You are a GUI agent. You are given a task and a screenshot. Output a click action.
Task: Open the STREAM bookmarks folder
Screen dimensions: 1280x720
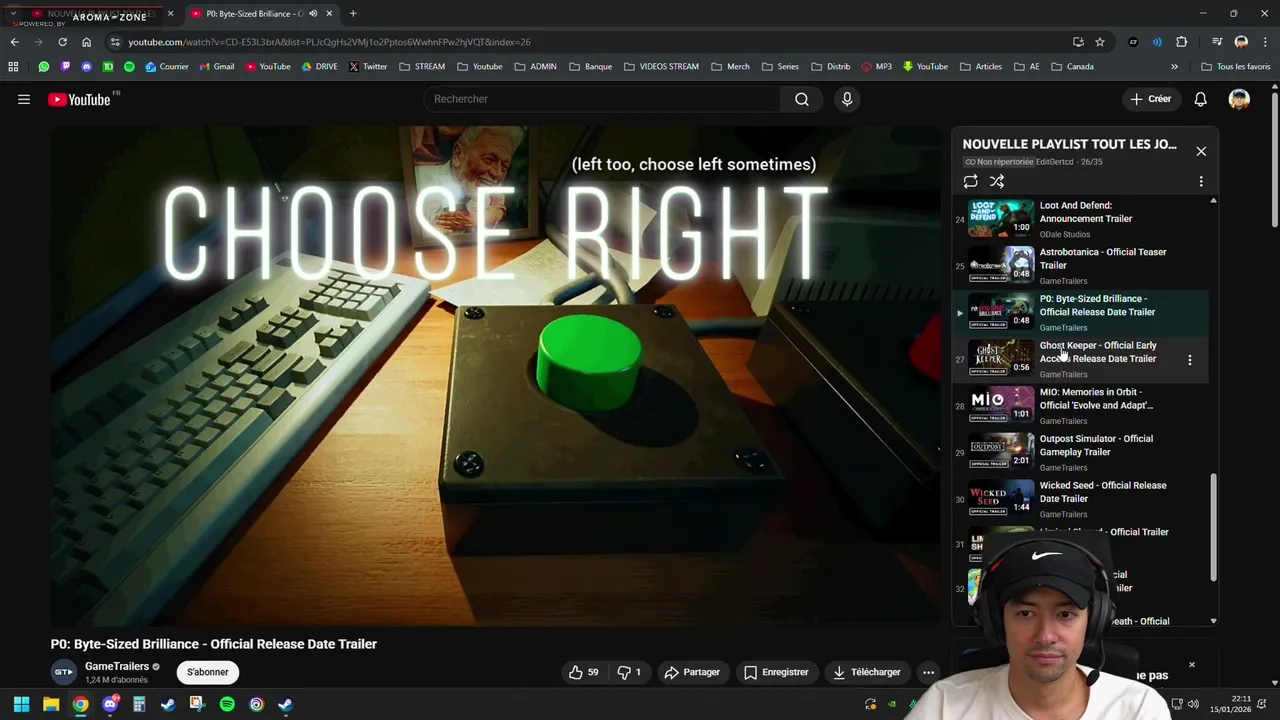click(422, 67)
